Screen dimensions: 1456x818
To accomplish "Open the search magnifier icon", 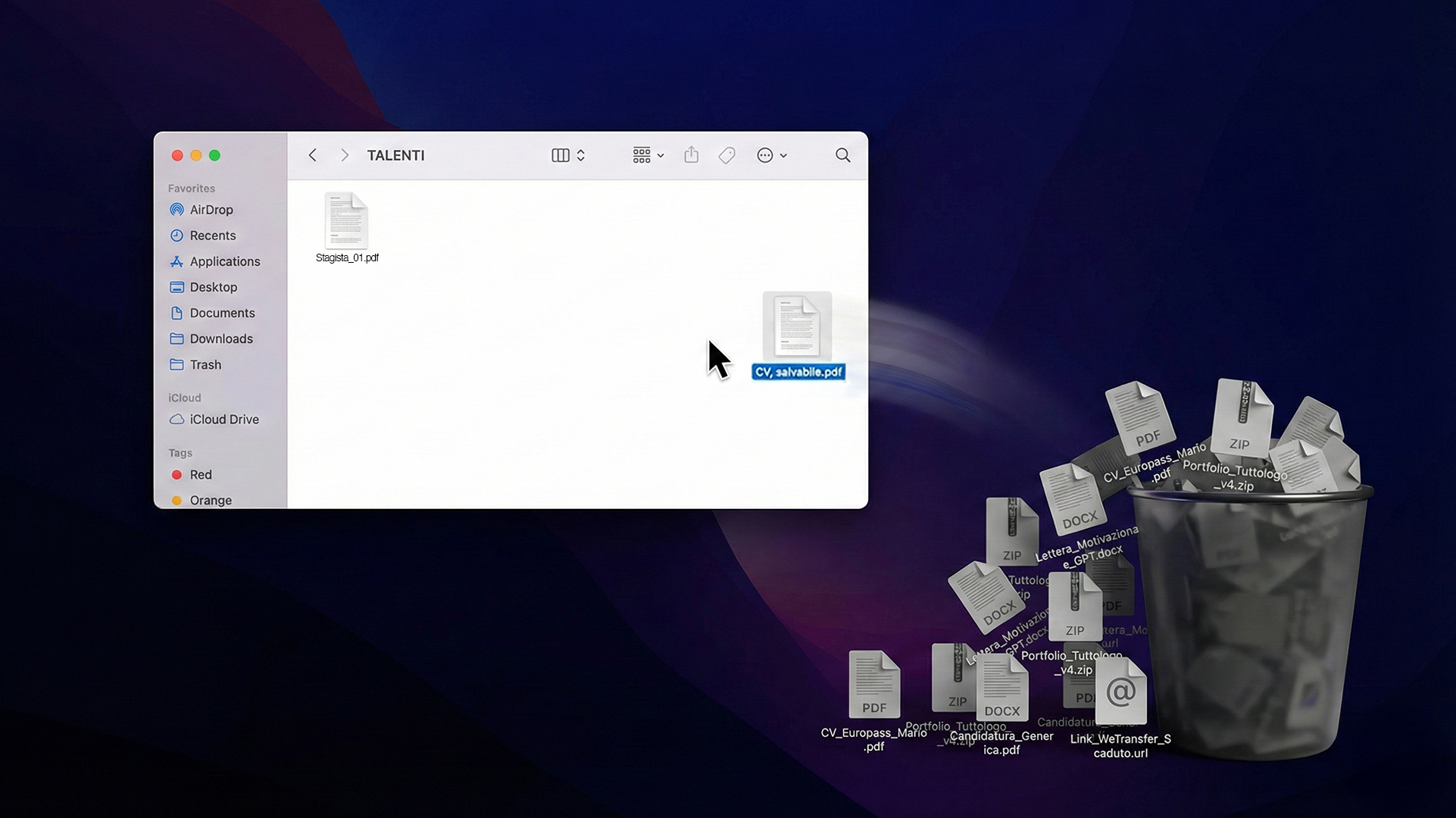I will pyautogui.click(x=842, y=155).
